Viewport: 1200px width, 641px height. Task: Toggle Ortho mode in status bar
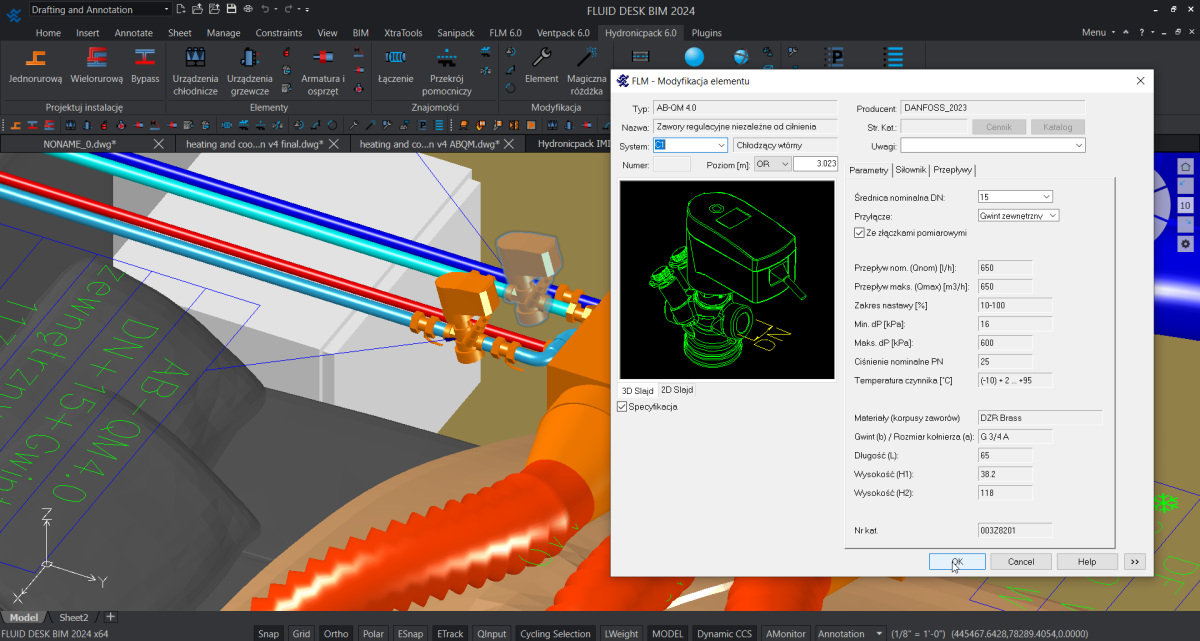tap(336, 633)
